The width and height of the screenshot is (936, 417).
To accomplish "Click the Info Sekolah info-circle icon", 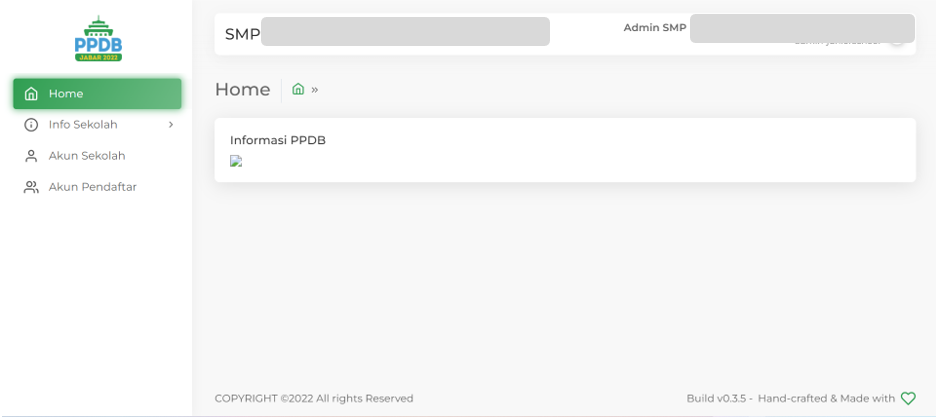I will (31, 125).
